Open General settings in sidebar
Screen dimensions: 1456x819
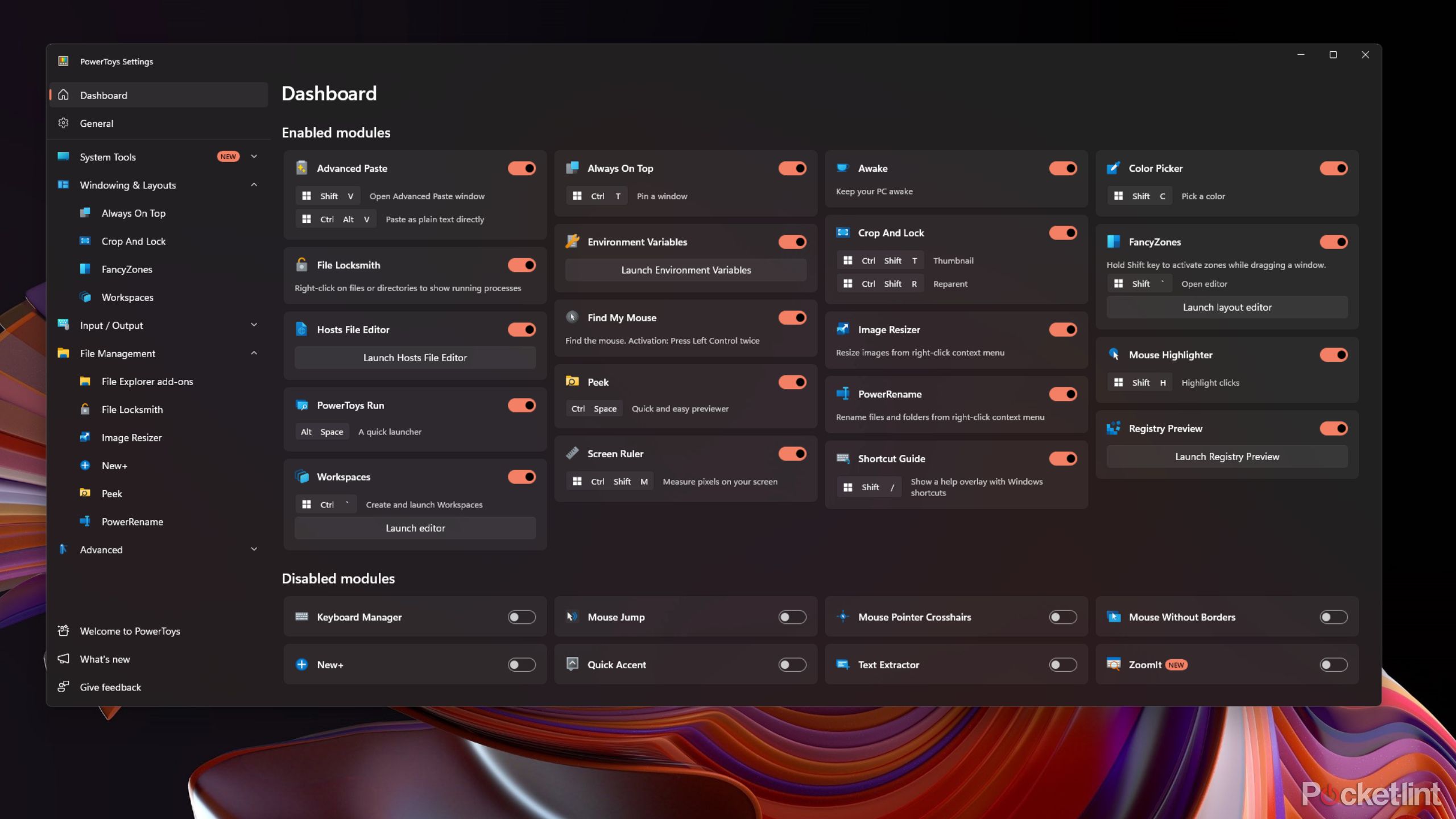[159, 123]
